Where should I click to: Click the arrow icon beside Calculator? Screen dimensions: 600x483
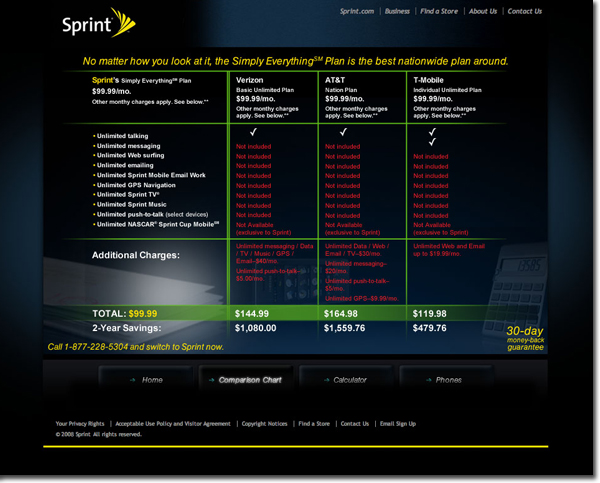click(x=327, y=380)
